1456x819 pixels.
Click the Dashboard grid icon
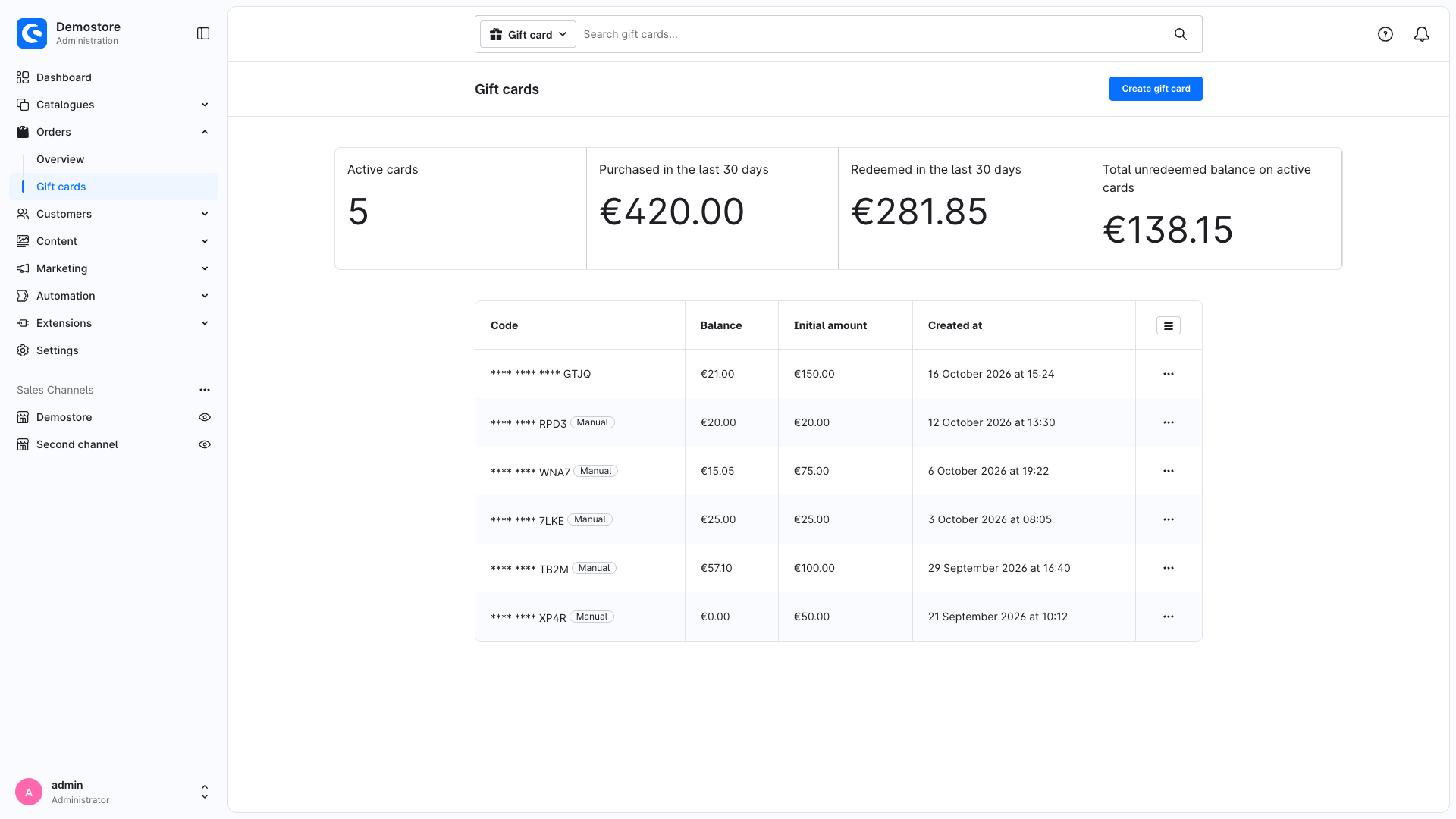(23, 77)
